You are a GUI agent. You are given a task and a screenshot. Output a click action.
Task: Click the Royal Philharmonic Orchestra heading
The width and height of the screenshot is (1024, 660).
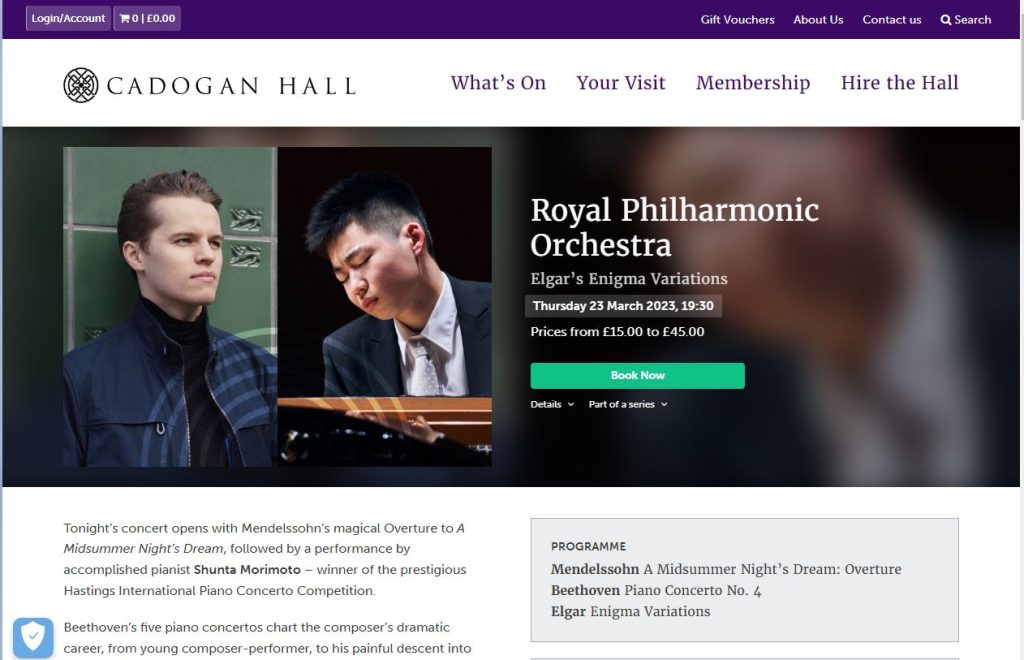pos(675,228)
